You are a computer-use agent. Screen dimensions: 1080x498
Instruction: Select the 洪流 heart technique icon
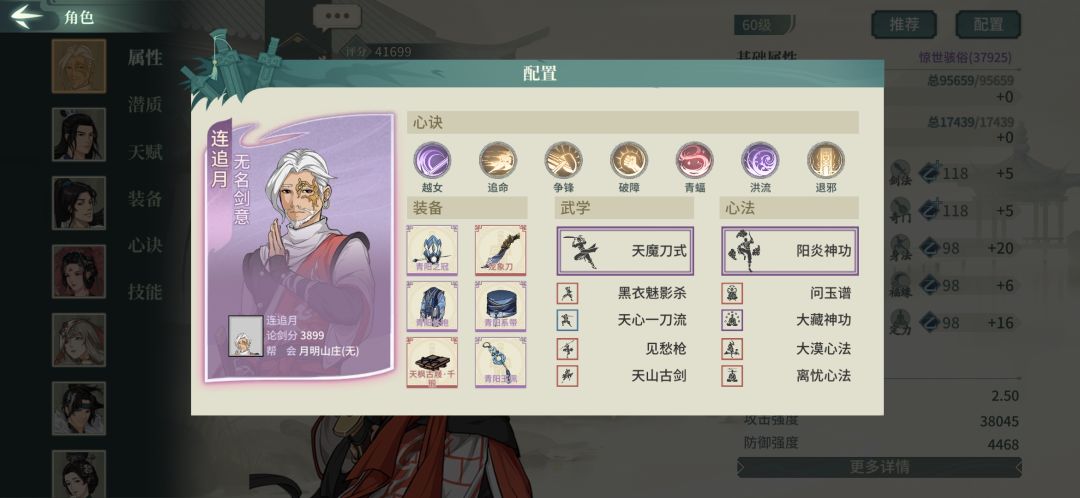pyautogui.click(x=760, y=160)
